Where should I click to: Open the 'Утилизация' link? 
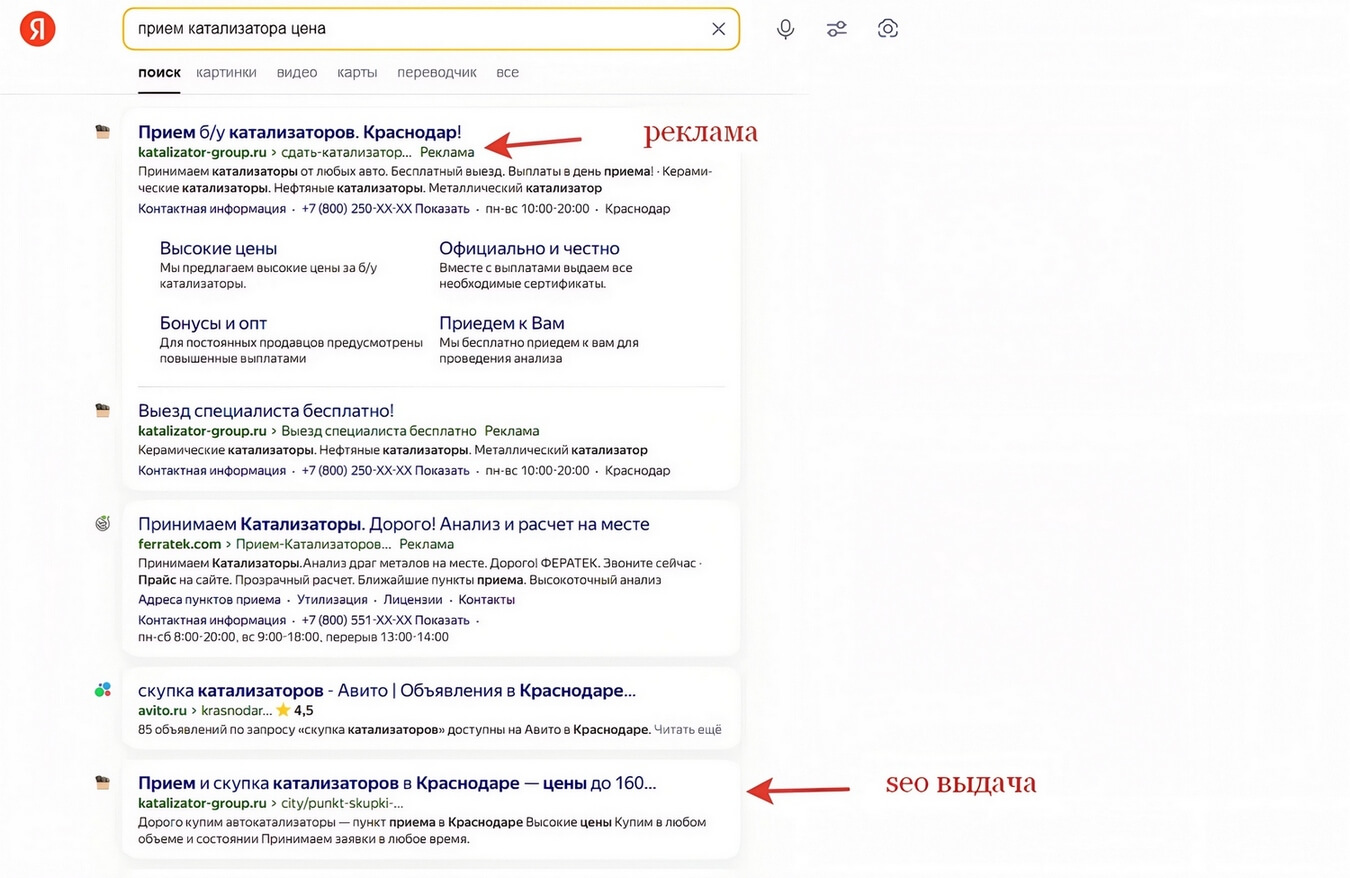pyautogui.click(x=332, y=600)
